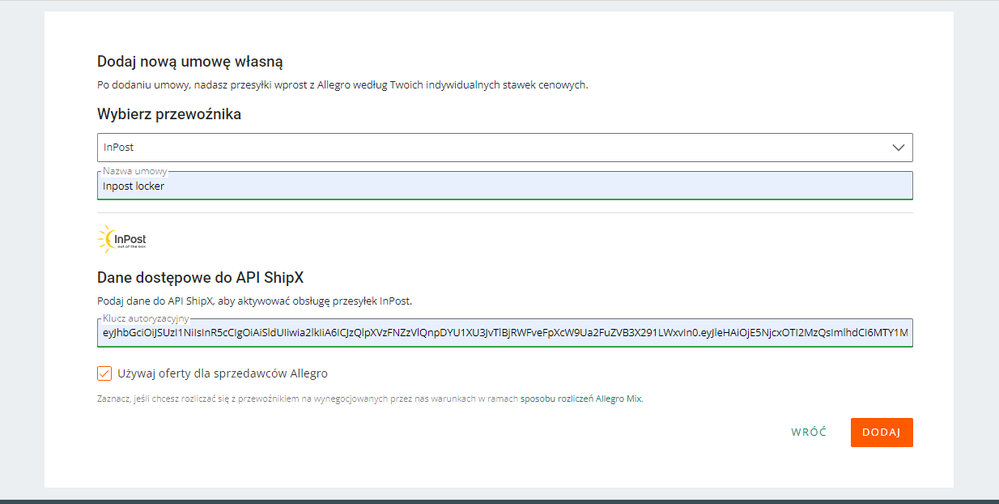Viewport: 999px width, 504px height.
Task: Focus the 'Nazwa umowy' field with Inpost locker
Action: pos(504,186)
